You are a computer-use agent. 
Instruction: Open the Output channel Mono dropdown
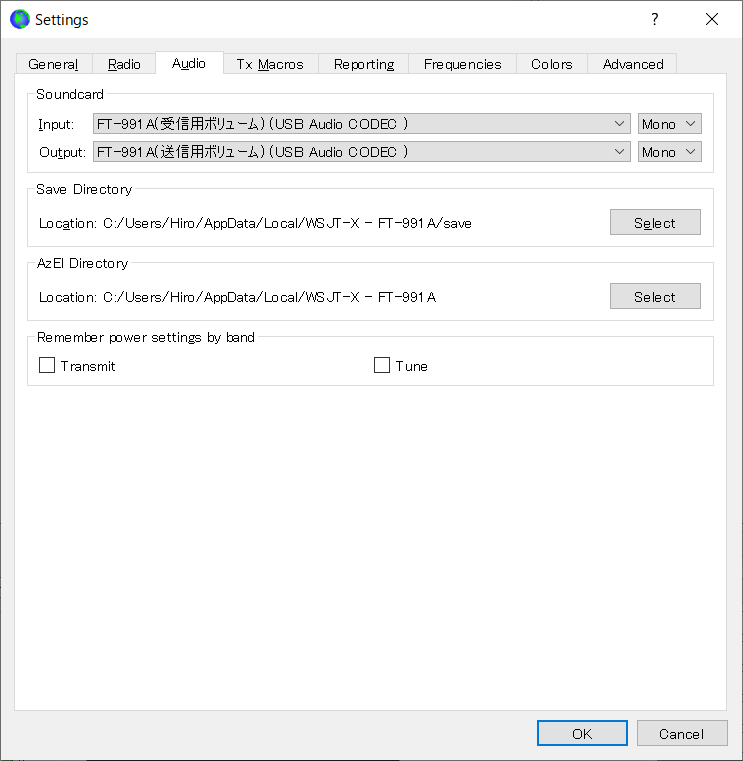(x=670, y=152)
